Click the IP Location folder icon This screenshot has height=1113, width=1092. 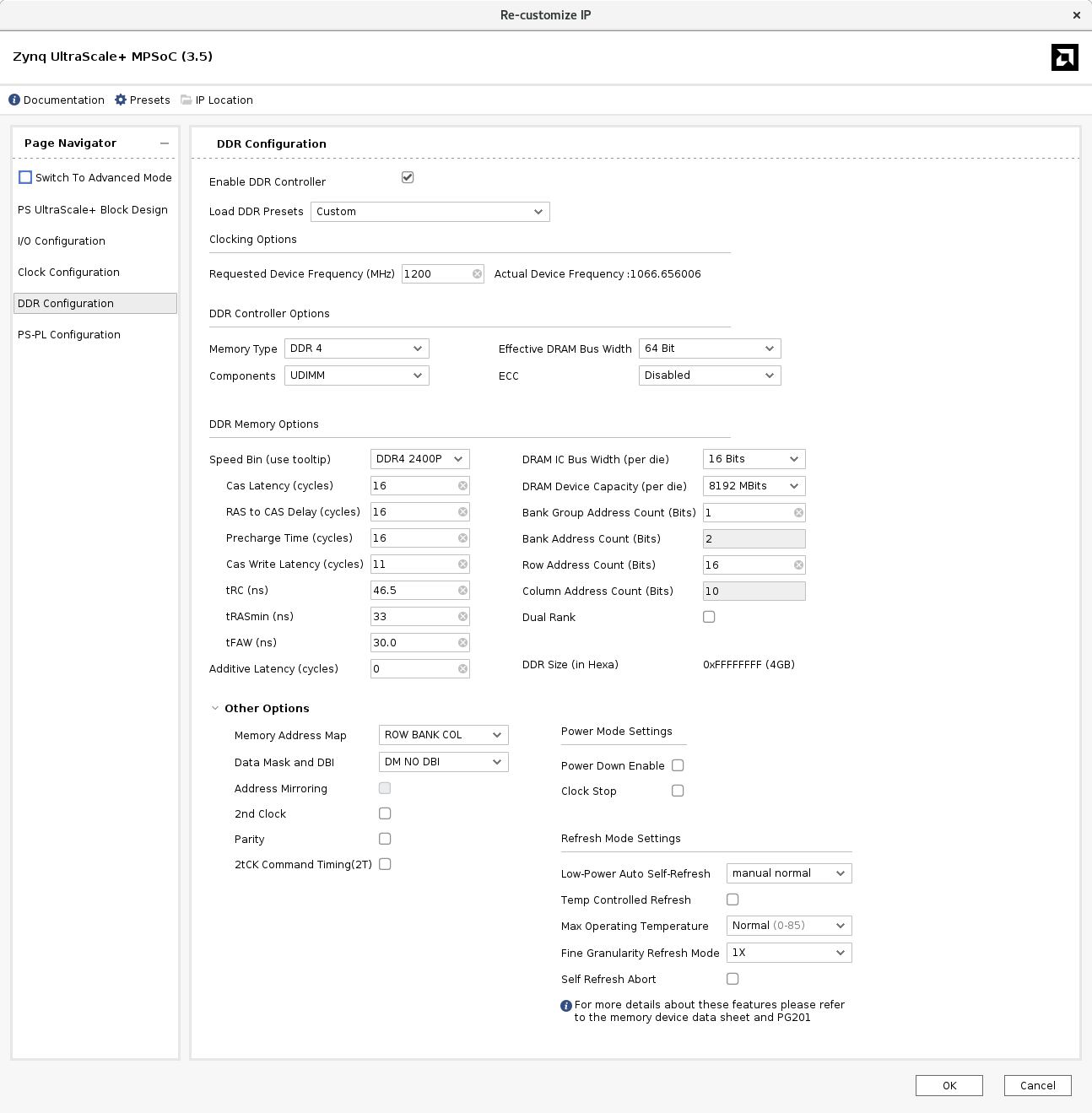(184, 100)
